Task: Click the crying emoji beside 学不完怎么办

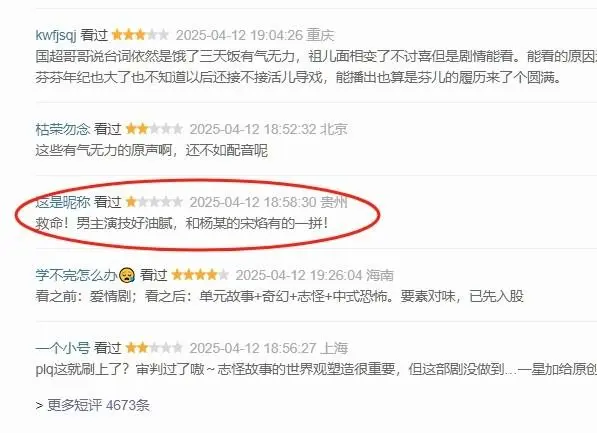Action: tap(127, 275)
